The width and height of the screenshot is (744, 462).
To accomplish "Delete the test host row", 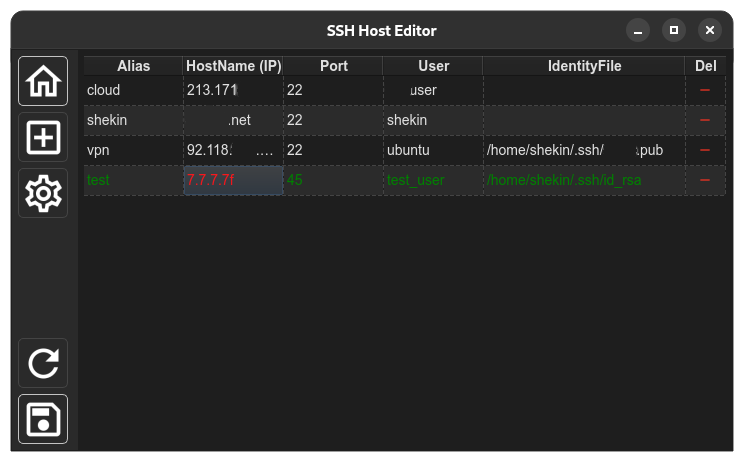I will 705,180.
